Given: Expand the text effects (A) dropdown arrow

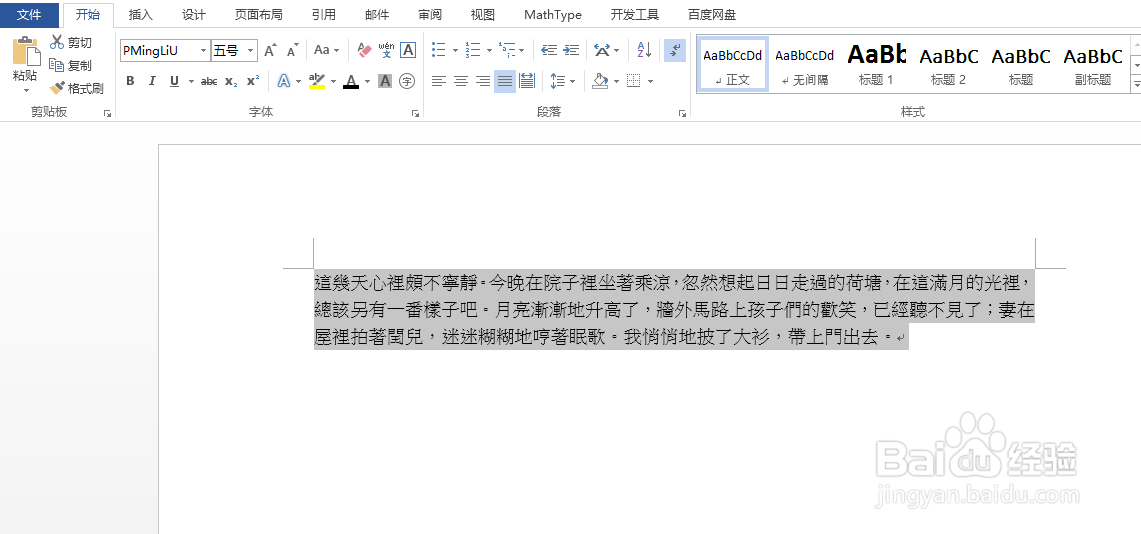Looking at the screenshot, I should tap(298, 81).
